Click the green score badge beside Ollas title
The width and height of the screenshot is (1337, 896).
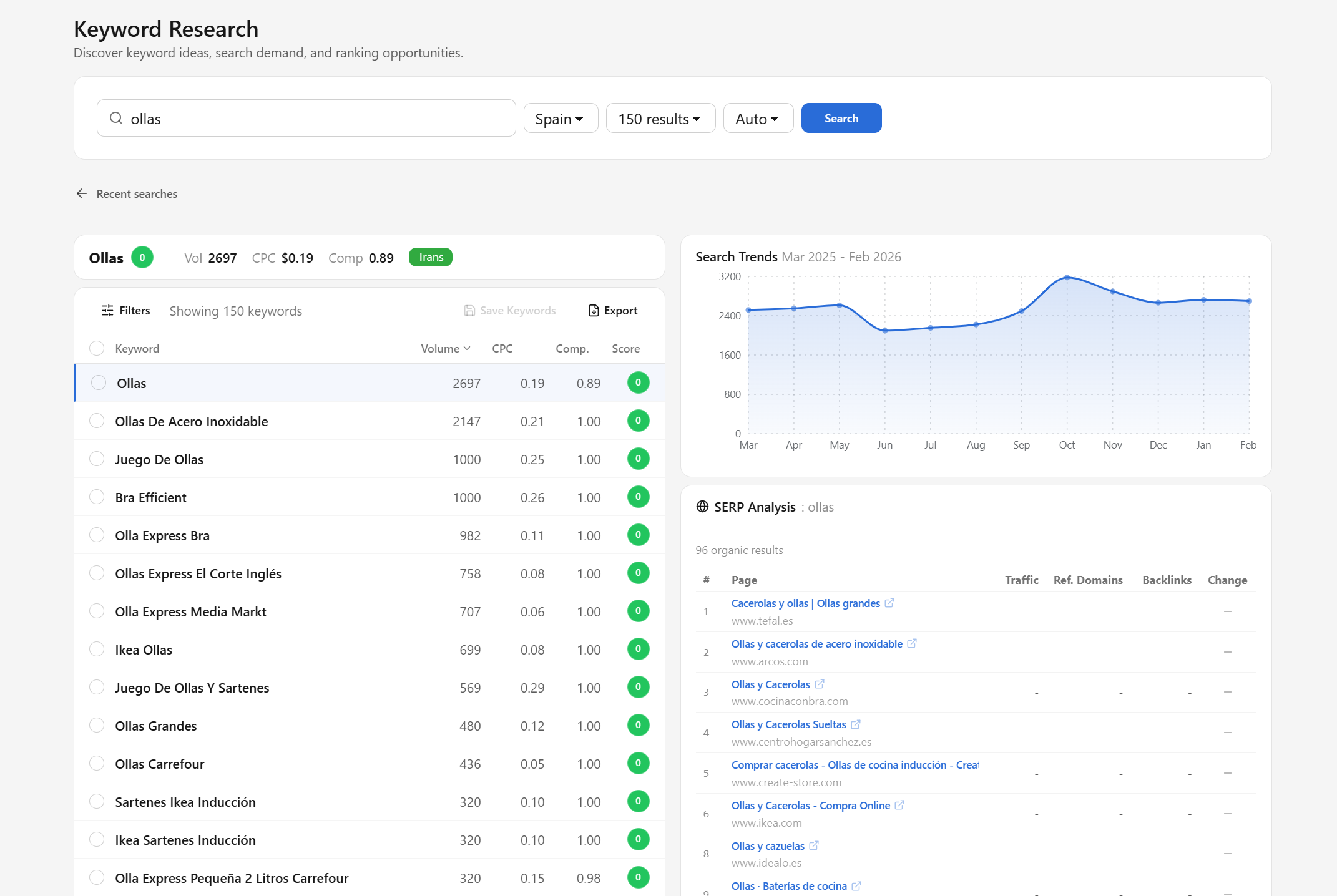[142, 257]
